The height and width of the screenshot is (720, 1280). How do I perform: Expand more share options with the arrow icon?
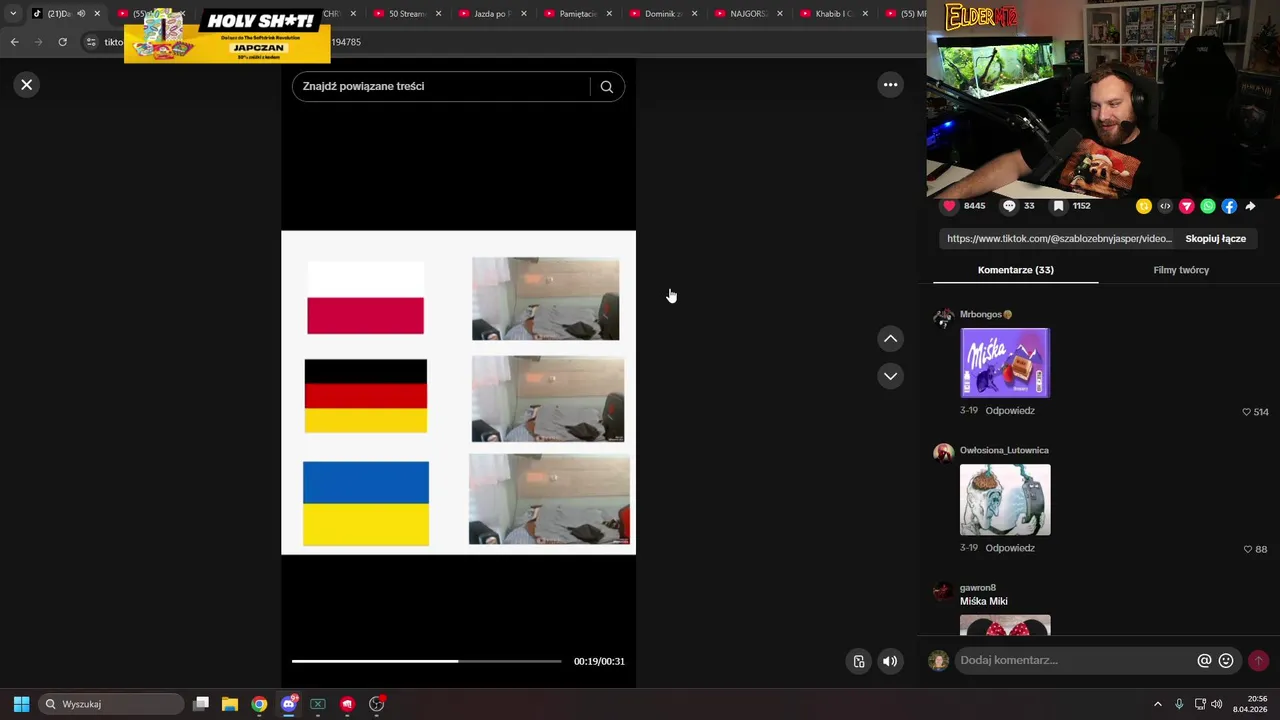[1250, 206]
